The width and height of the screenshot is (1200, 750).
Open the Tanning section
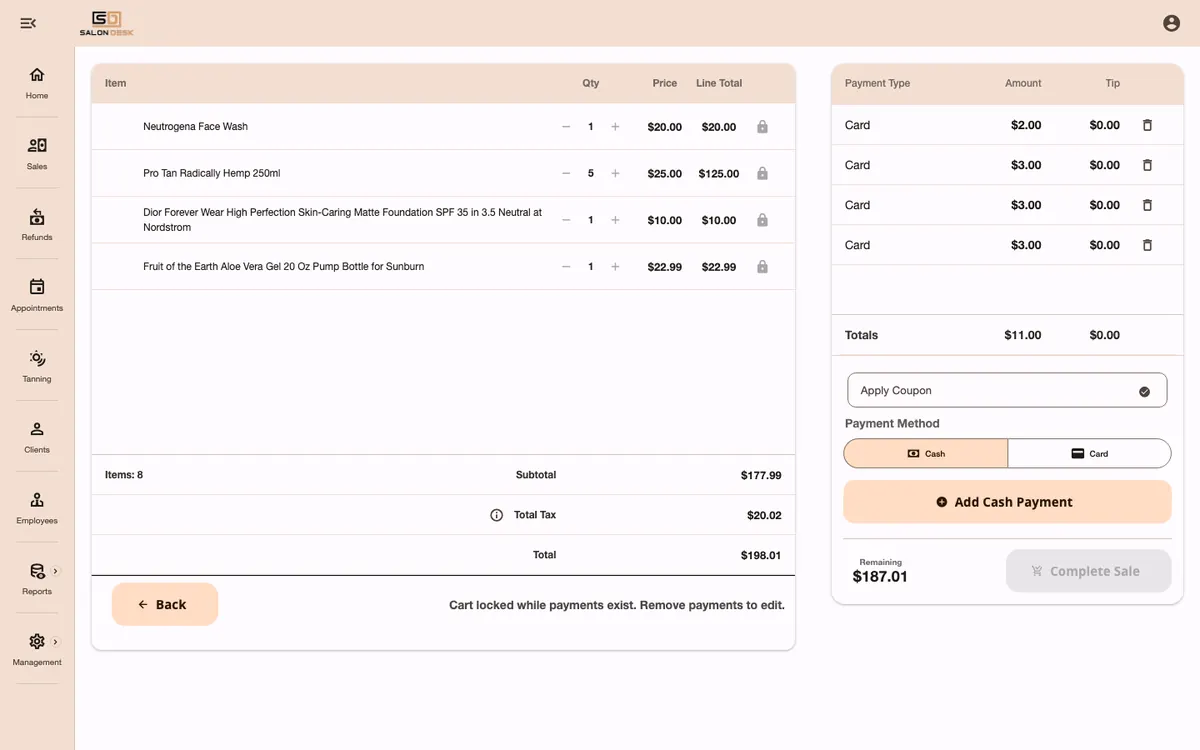[37, 366]
